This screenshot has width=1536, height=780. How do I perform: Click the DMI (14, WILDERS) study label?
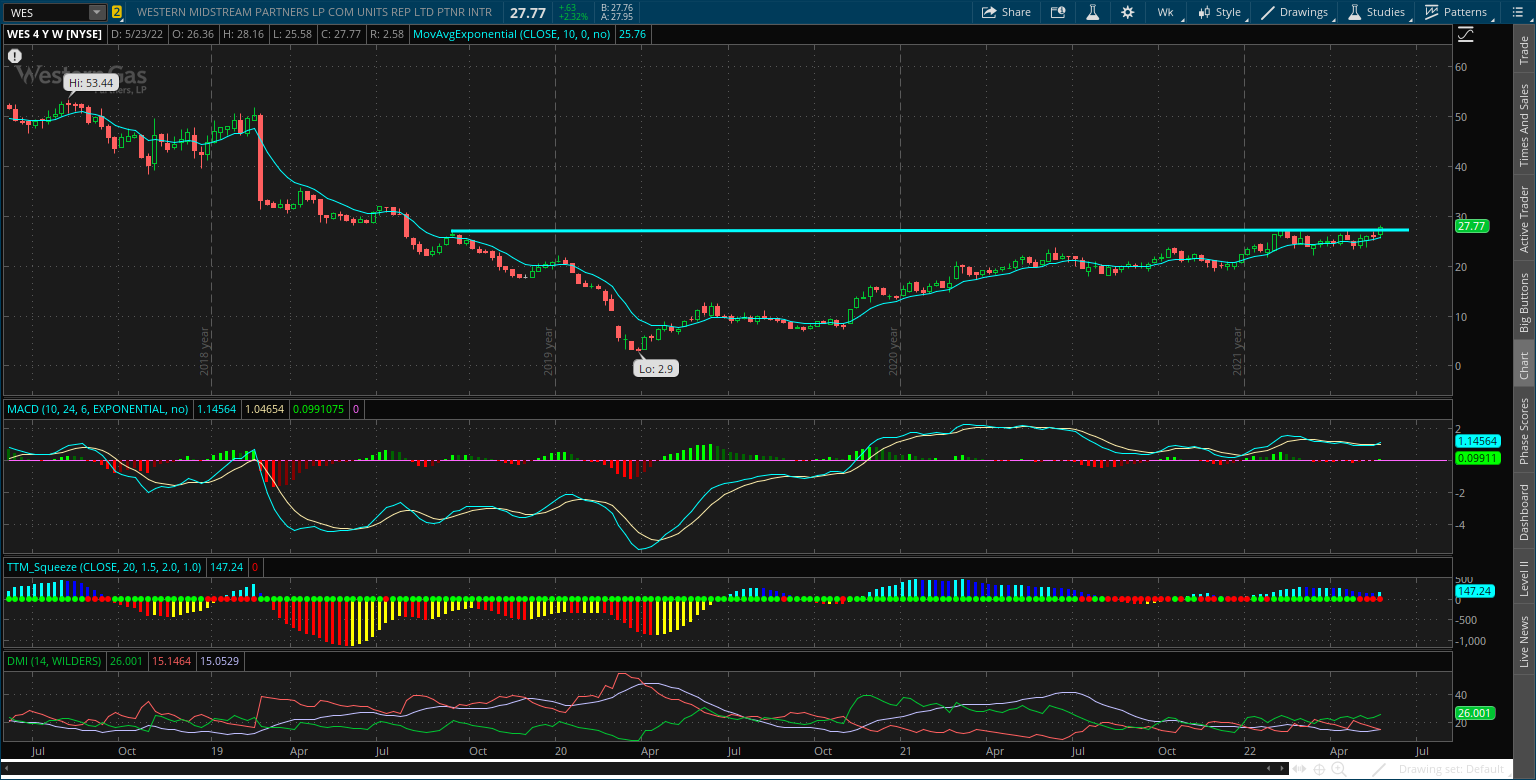[55, 661]
